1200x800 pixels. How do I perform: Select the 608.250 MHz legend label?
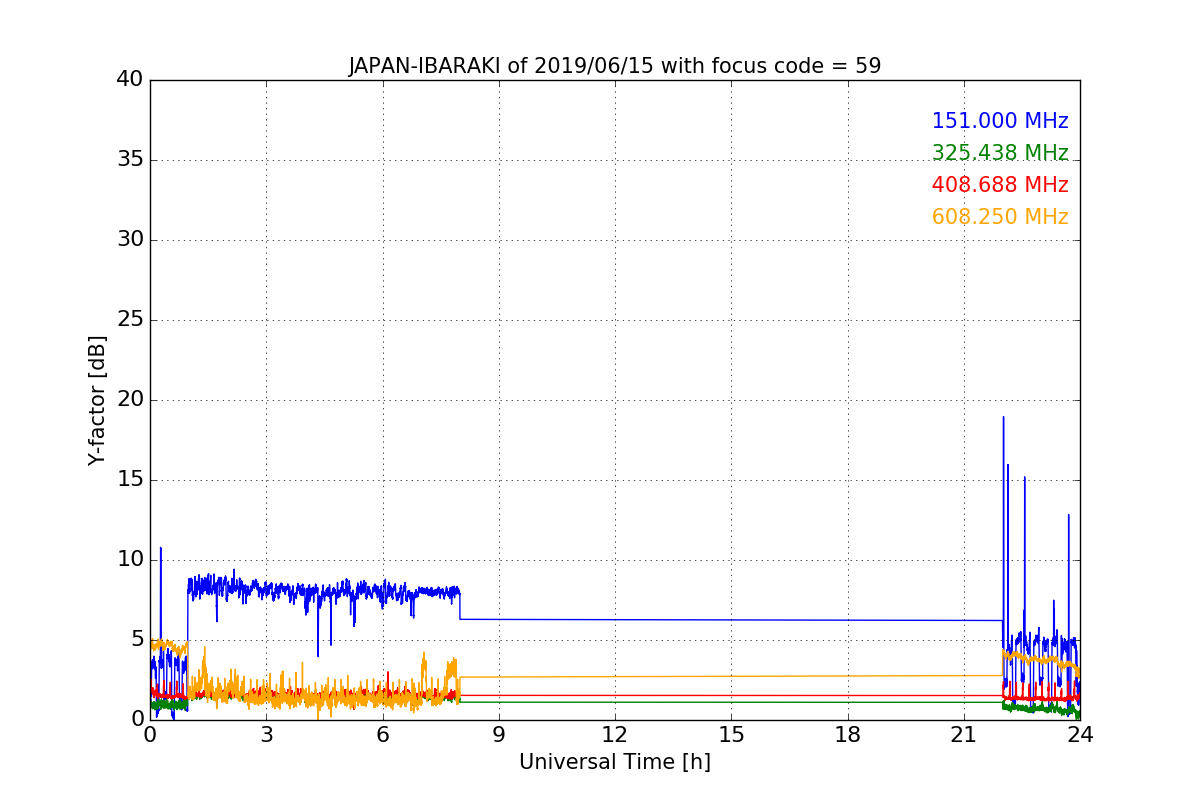click(1000, 217)
